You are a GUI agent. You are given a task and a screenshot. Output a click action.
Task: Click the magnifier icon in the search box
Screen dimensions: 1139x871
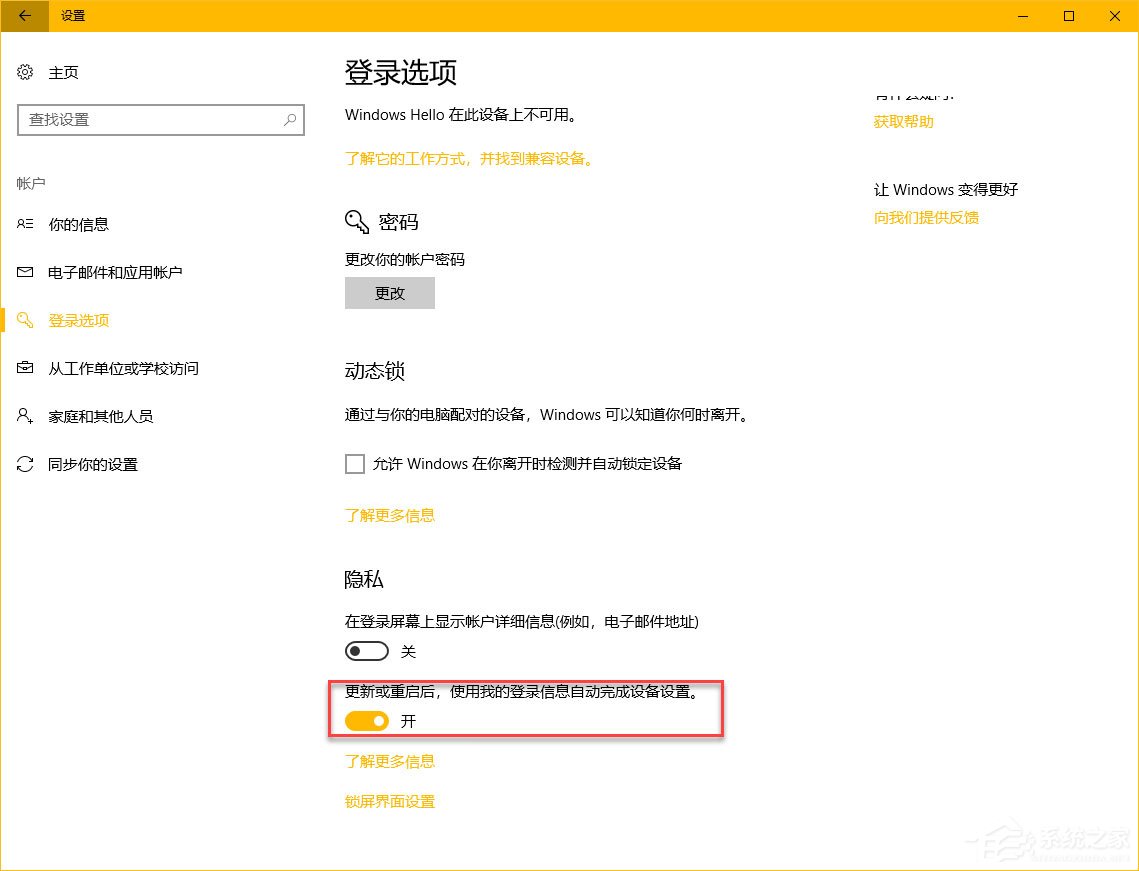coord(289,120)
